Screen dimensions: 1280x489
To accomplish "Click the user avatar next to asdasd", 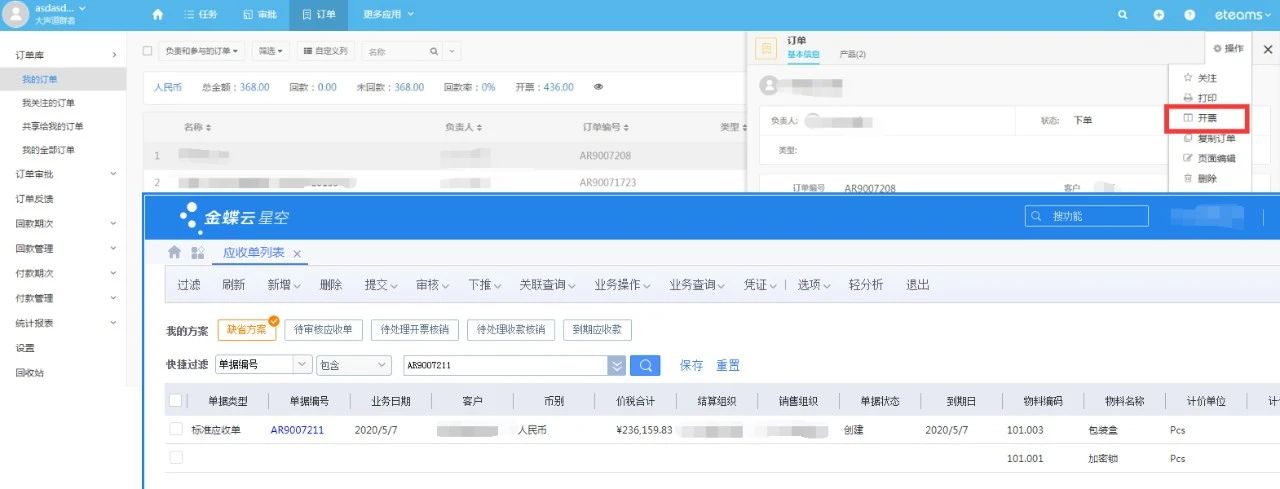I will pos(16,14).
